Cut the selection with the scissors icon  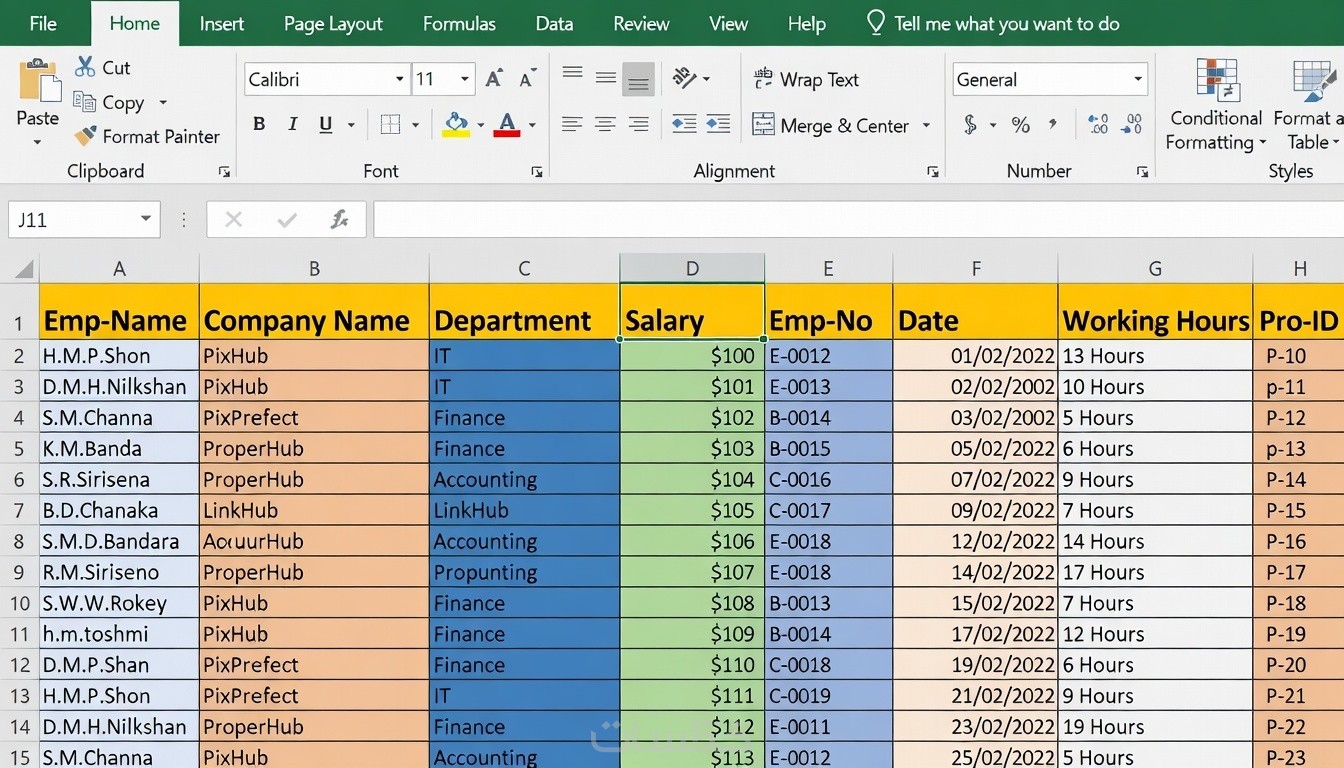[85, 67]
